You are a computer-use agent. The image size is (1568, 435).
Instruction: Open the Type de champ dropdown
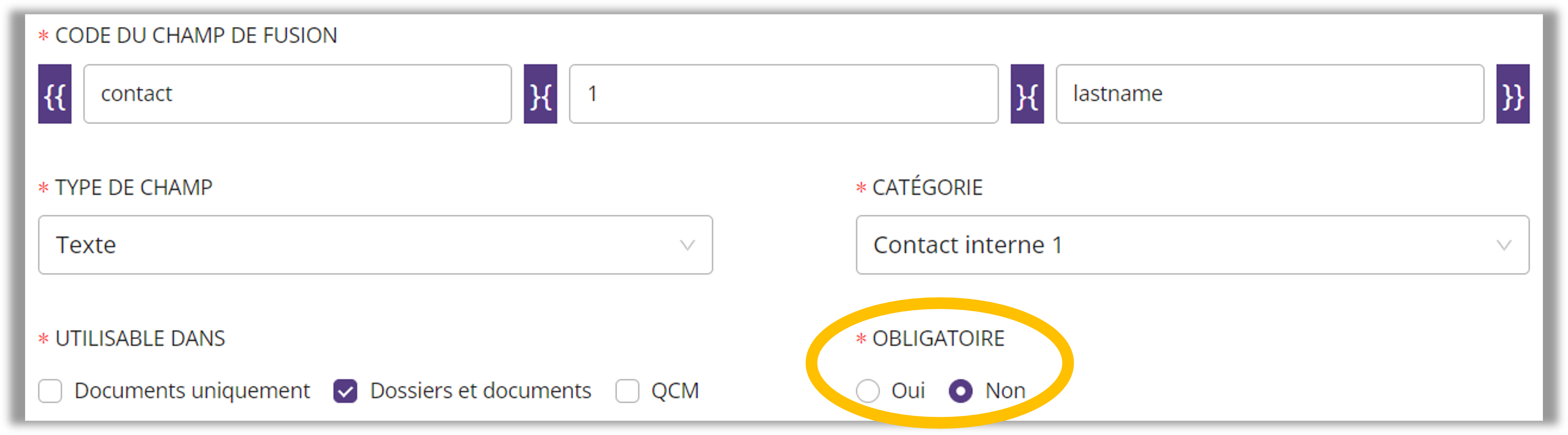(375, 245)
